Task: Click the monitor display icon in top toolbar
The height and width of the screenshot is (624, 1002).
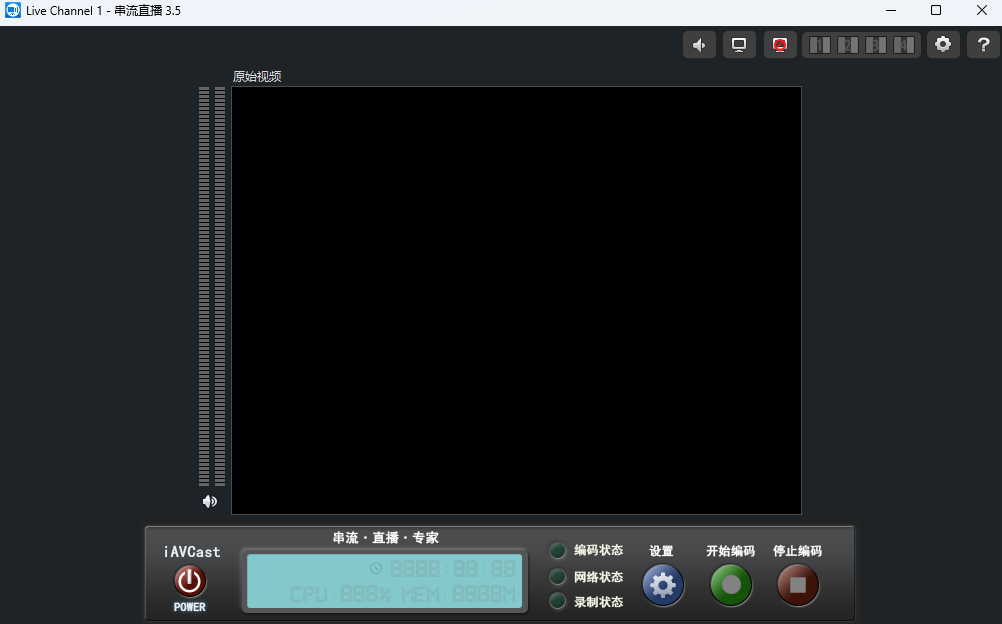Action: point(739,45)
